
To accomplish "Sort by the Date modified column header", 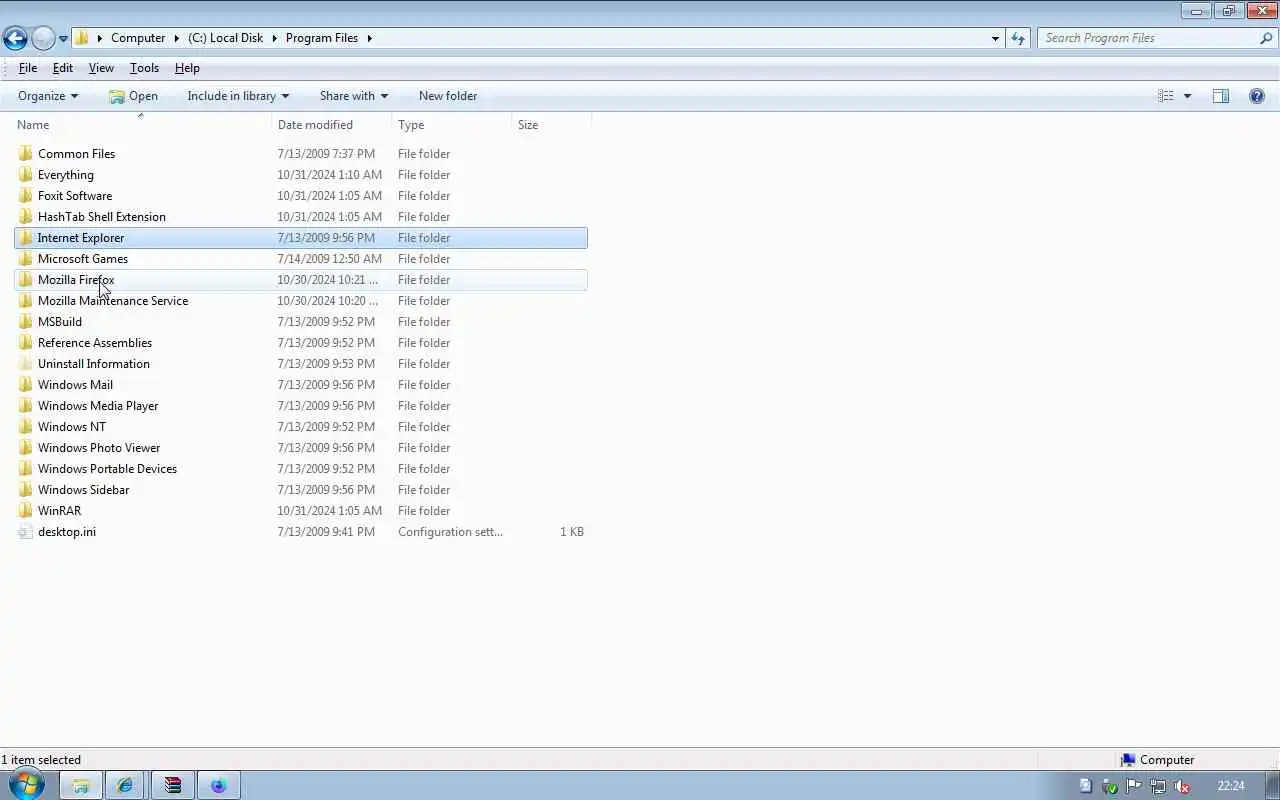I will [331, 125].
